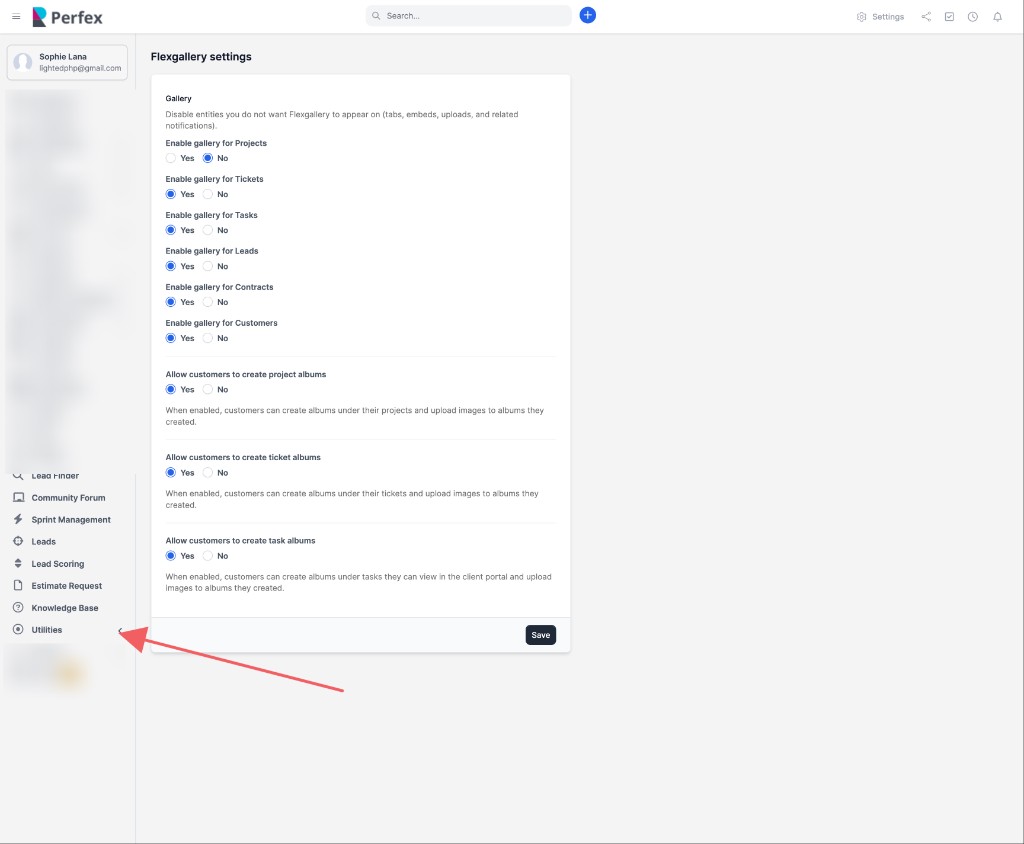Click the Knowledge Base question icon

[18, 608]
